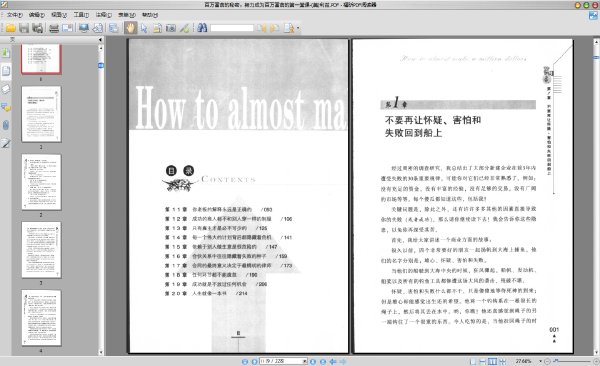This screenshot has height=366, width=600.
Task: Click the app icon in title bar
Action: [4, 5]
